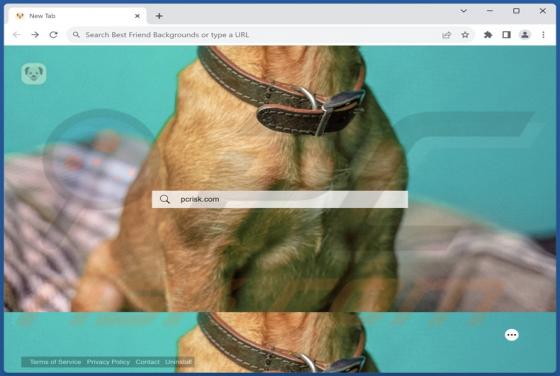This screenshot has width=560, height=376.
Task: Open the white three-dots bubble button
Action: (512, 335)
